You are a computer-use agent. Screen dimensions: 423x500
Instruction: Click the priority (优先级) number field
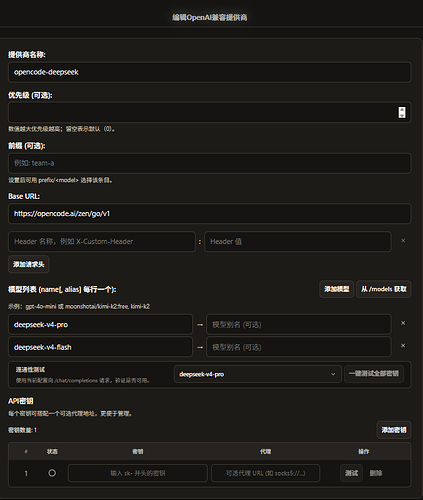(x=209, y=112)
